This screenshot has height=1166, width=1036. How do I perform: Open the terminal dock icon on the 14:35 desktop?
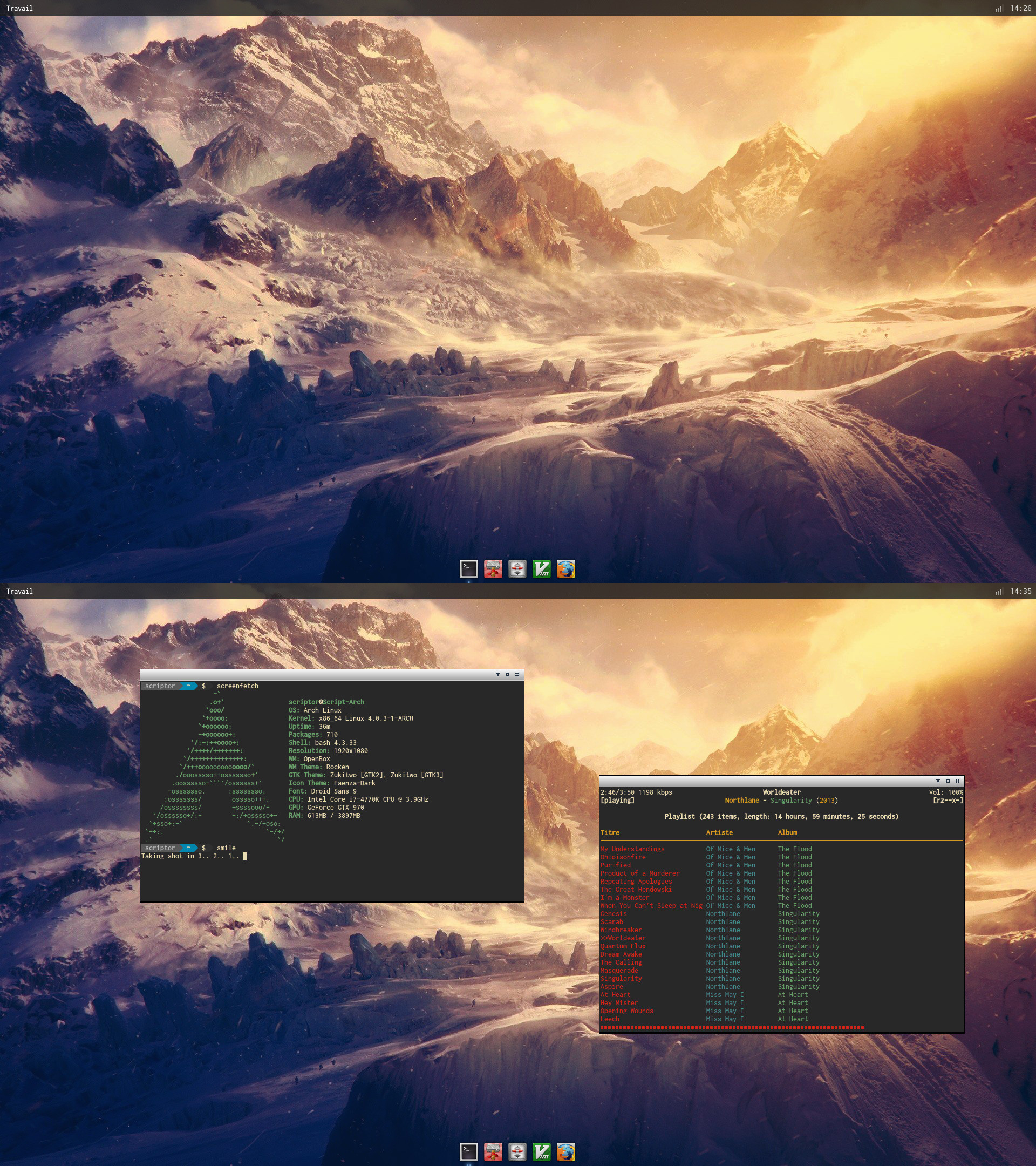(469, 1152)
